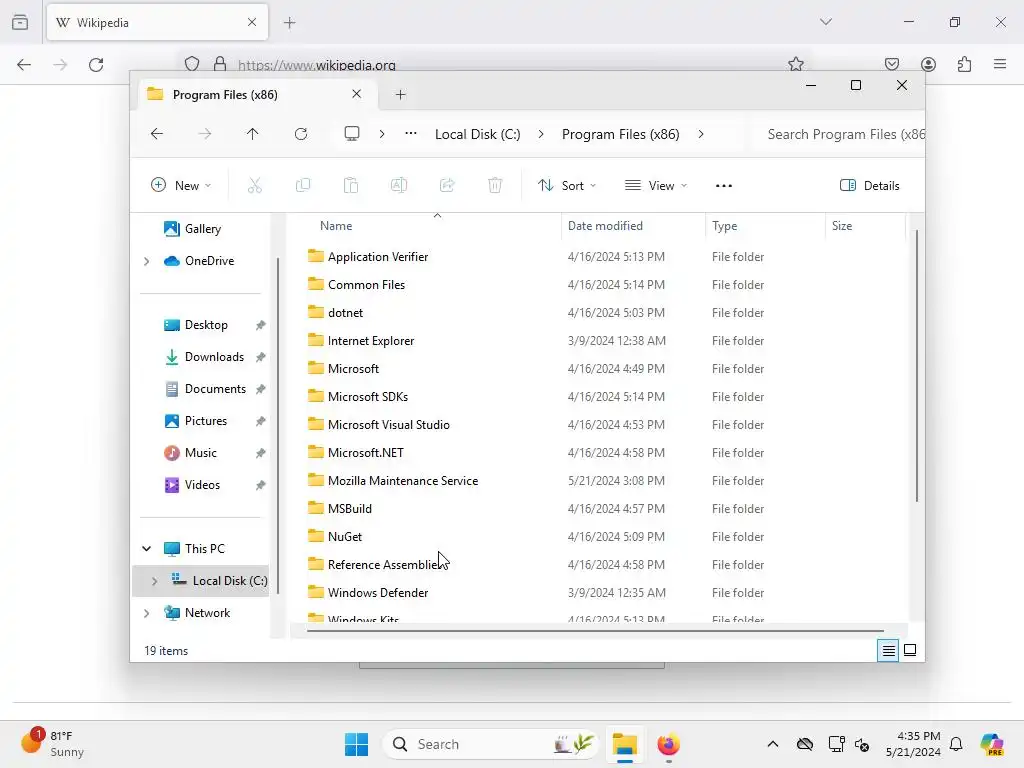Open Firefox account icon
Screen dimensions: 1024x768
coord(929,64)
